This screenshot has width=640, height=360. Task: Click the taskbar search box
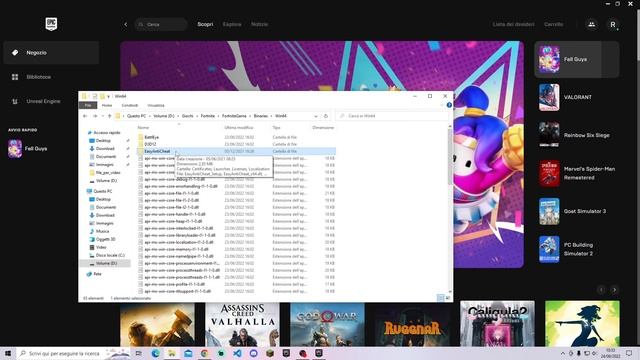pyautogui.click(x=73, y=353)
